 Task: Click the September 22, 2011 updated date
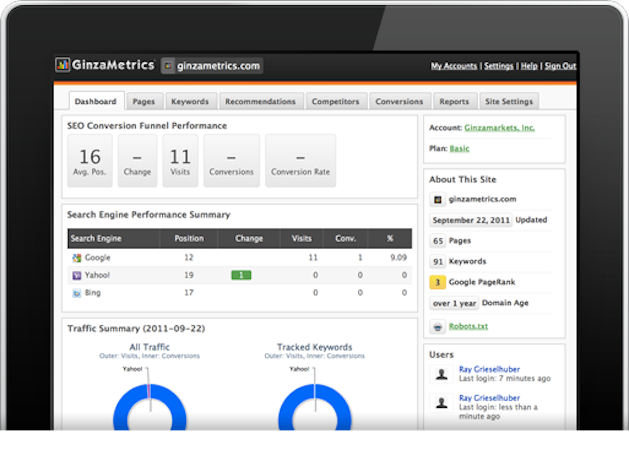click(471, 220)
